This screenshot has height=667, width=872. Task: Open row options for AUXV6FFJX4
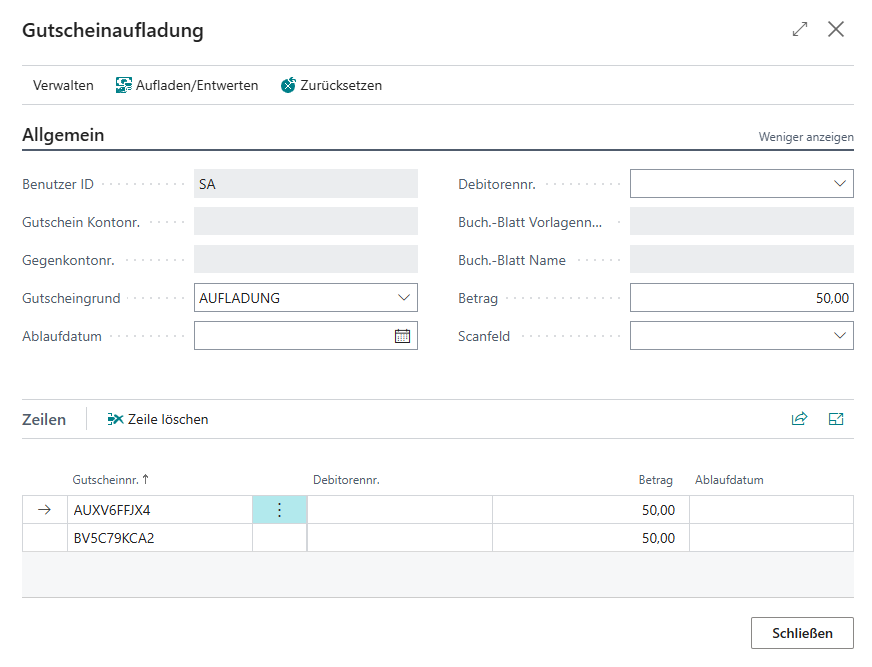(x=279, y=510)
